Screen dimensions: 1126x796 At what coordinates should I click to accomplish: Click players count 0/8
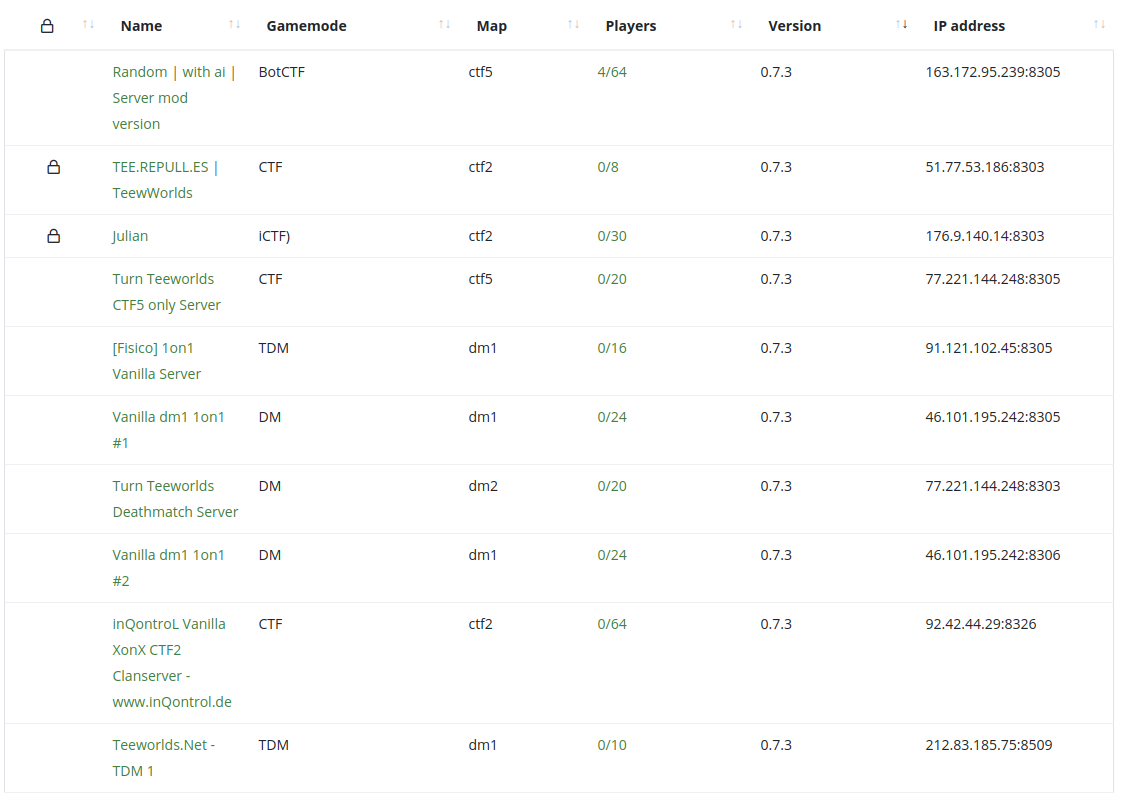coord(608,167)
